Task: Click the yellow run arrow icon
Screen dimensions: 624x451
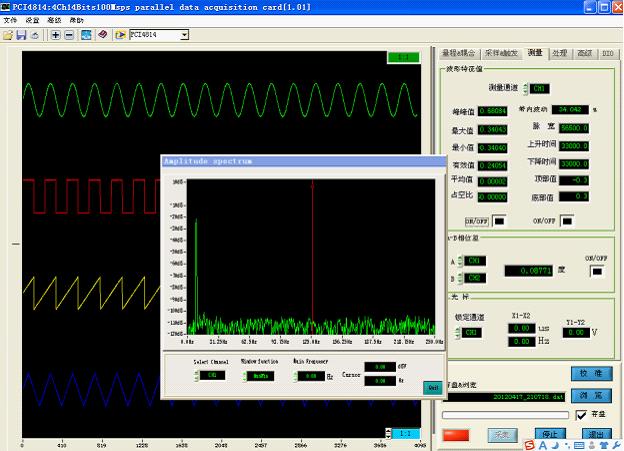Action: click(x=120, y=35)
